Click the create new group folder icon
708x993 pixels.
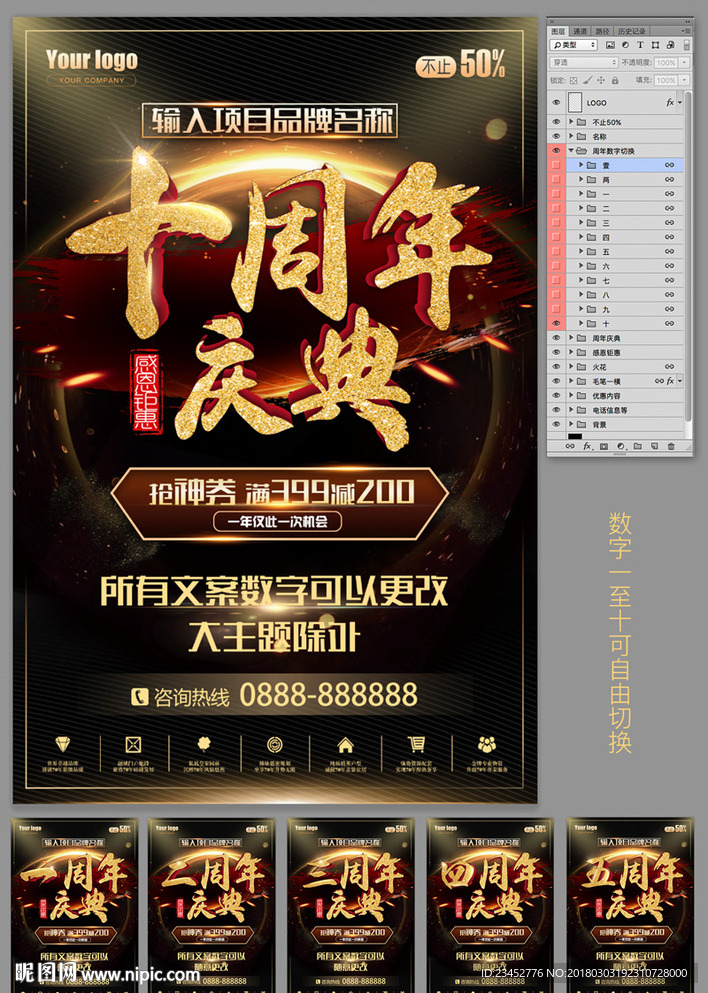(x=638, y=446)
